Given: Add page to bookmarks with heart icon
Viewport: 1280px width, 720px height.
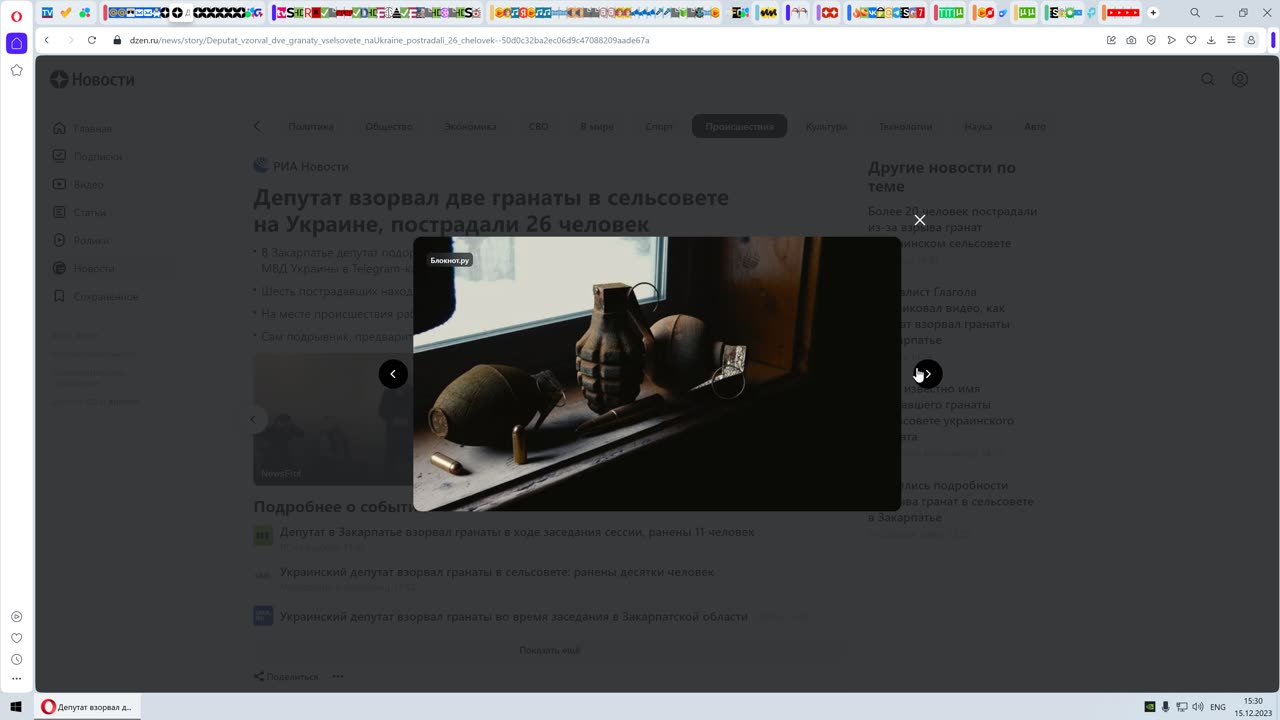Looking at the screenshot, I should (x=1191, y=40).
